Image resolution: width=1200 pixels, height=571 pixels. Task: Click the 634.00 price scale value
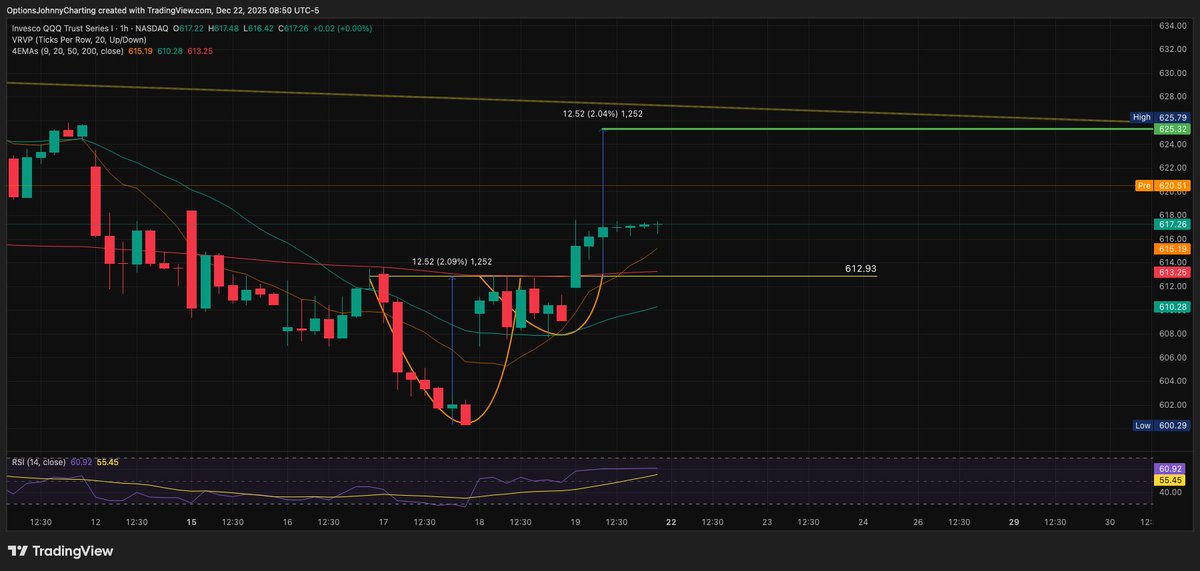pyautogui.click(x=1174, y=25)
